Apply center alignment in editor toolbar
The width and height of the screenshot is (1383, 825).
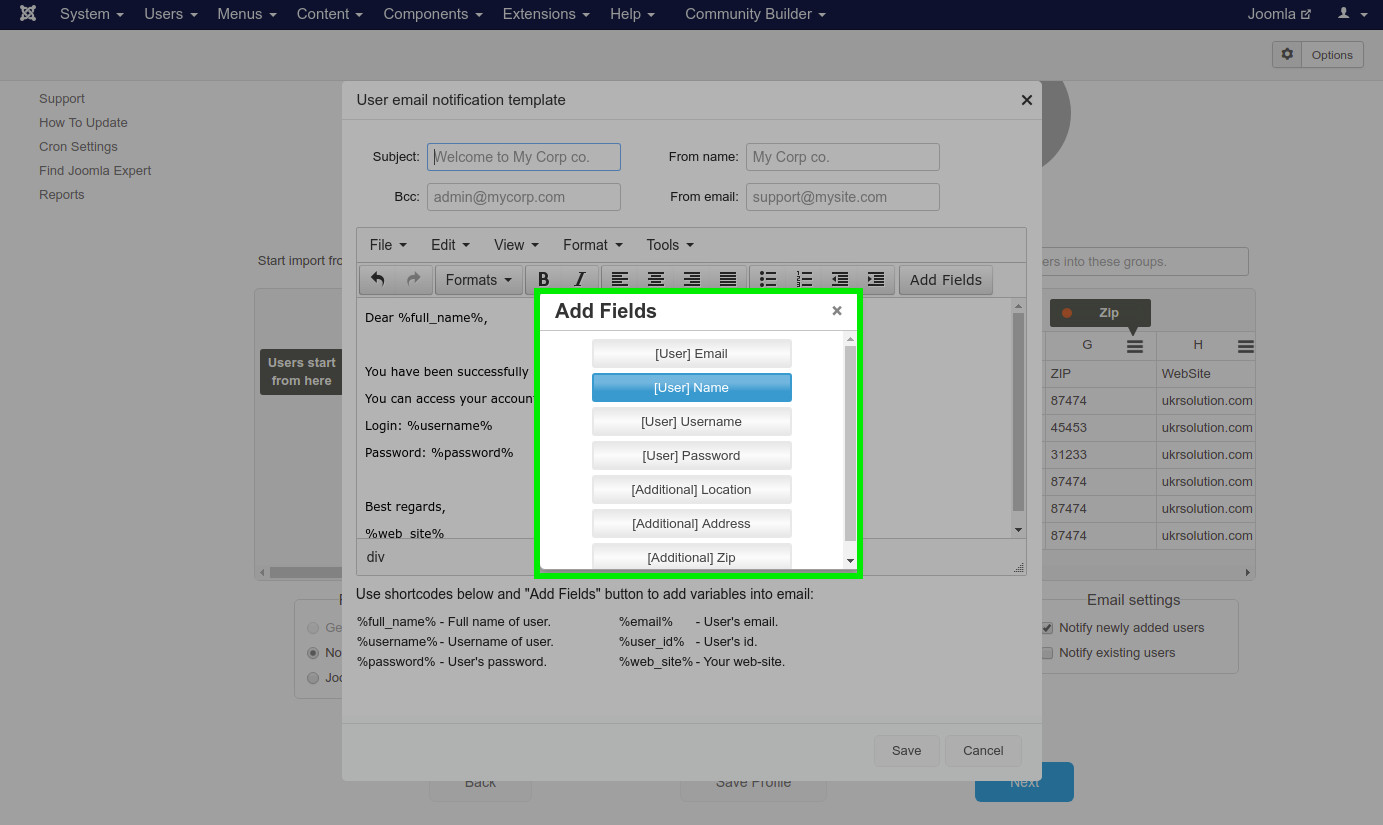[x=656, y=280]
